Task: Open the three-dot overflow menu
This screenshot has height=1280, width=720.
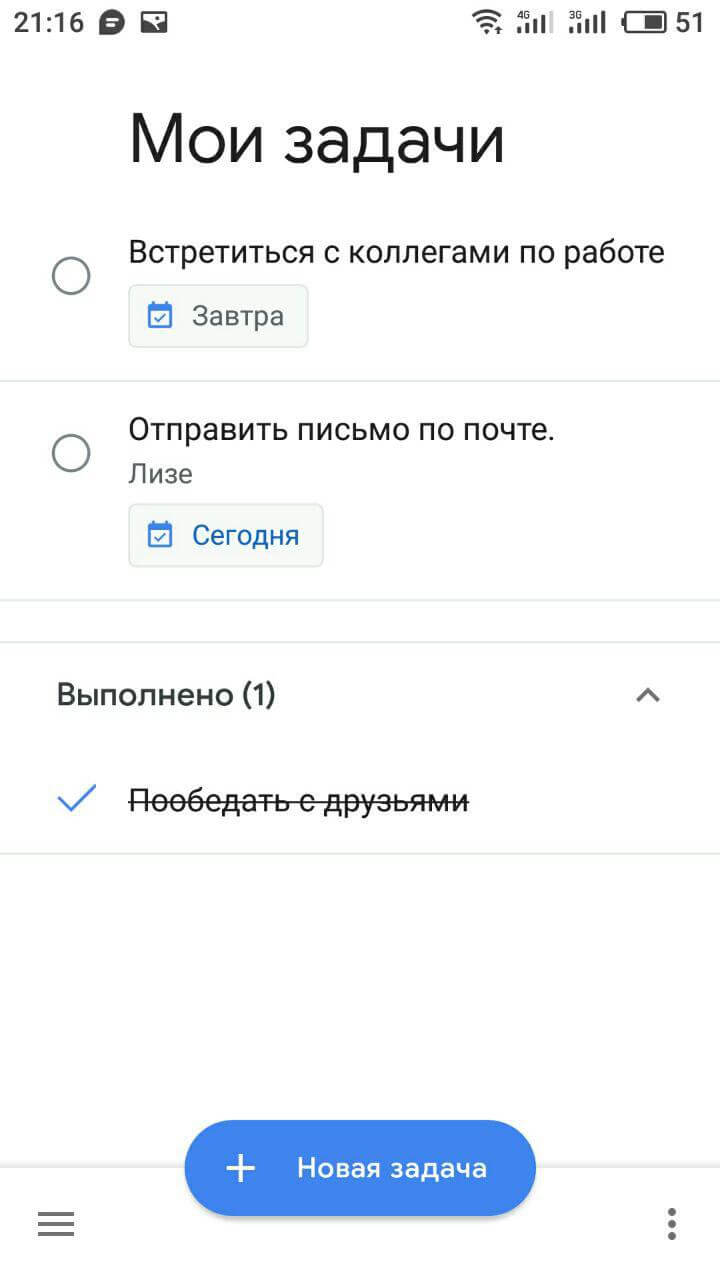Action: (671, 1223)
